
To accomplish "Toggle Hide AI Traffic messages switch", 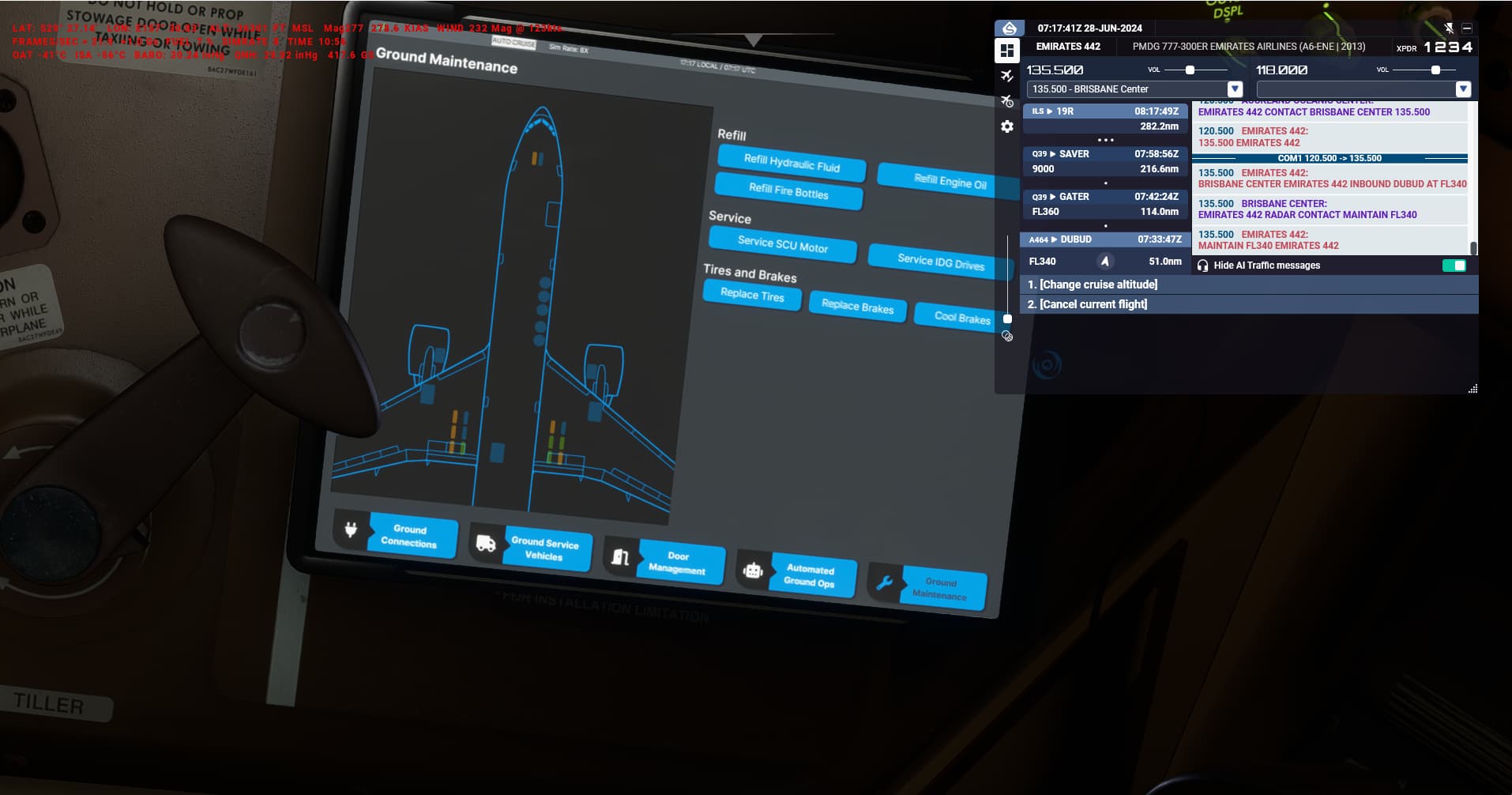I will [x=1454, y=266].
